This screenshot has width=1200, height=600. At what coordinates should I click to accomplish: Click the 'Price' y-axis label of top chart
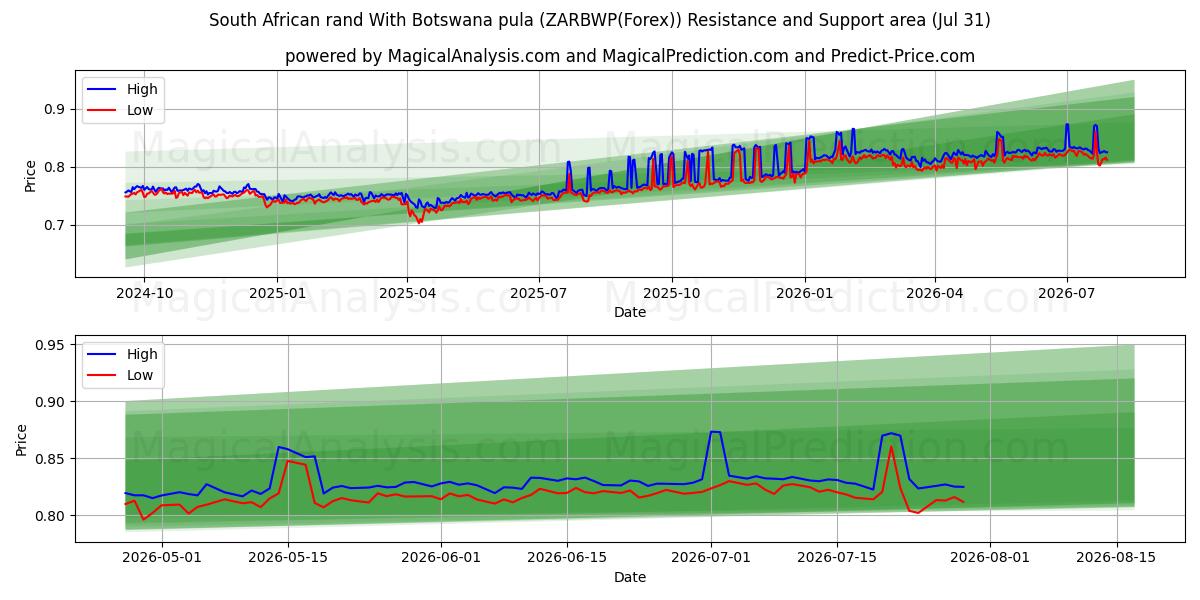click(30, 175)
